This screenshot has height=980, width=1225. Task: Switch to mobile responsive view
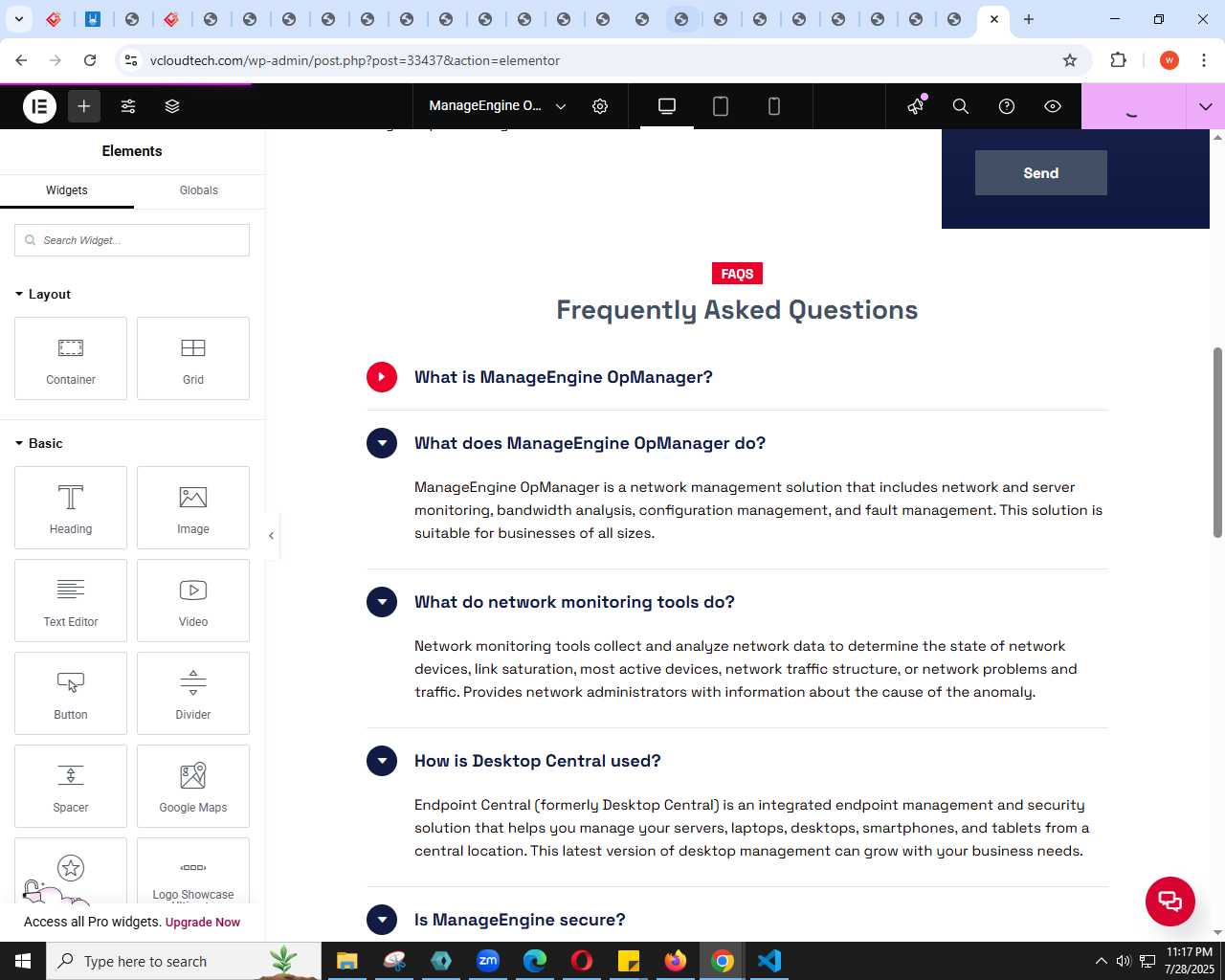(x=774, y=106)
